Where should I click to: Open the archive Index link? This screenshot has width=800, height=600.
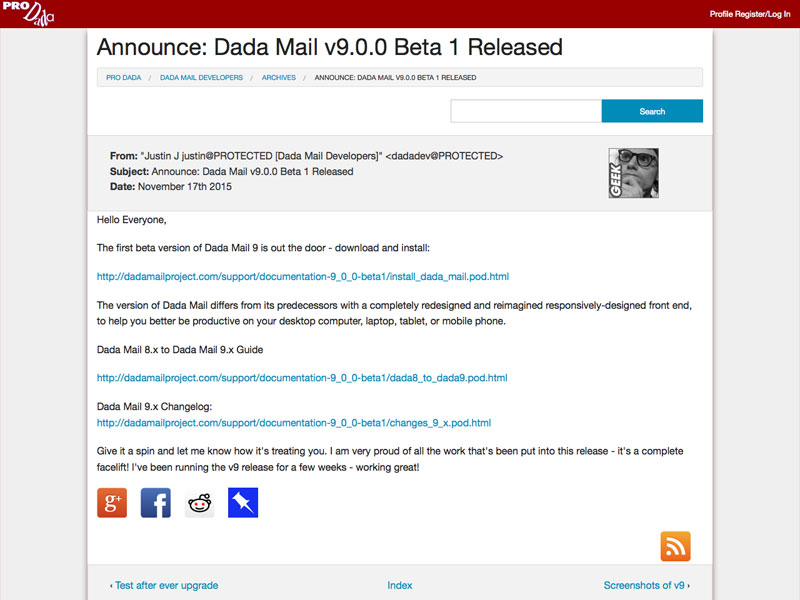[x=400, y=585]
